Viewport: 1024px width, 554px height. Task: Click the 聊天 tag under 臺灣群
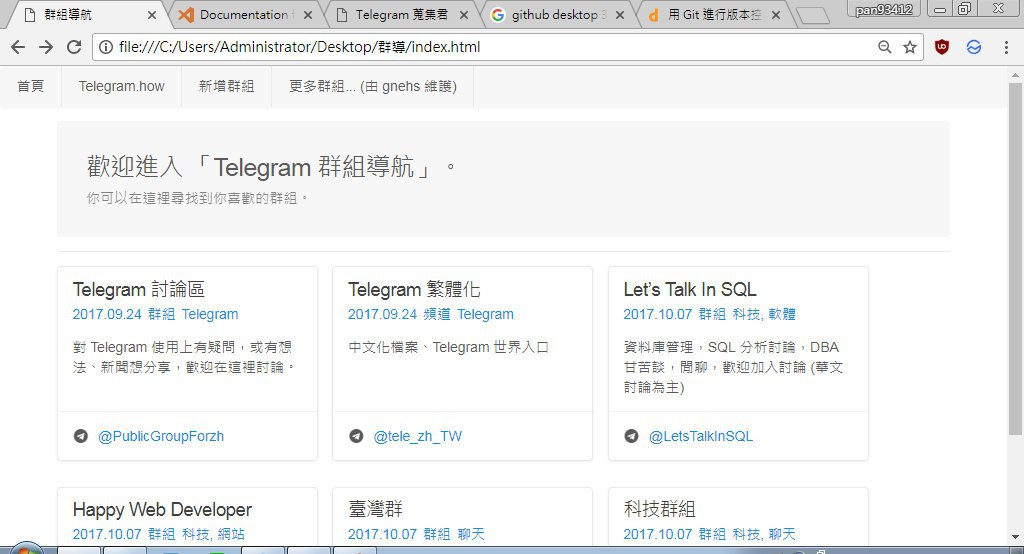471,534
